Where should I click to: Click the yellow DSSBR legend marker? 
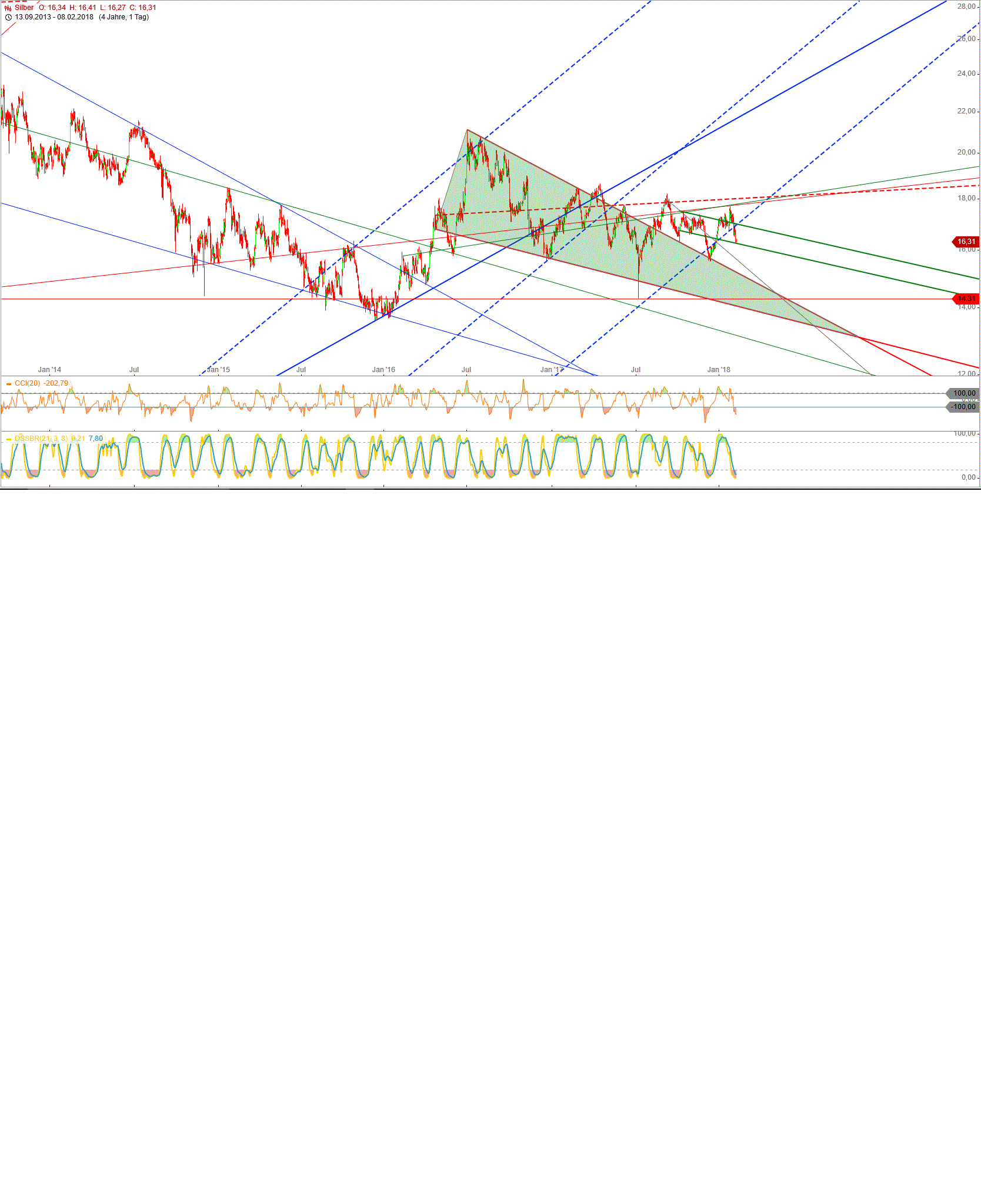9,439
